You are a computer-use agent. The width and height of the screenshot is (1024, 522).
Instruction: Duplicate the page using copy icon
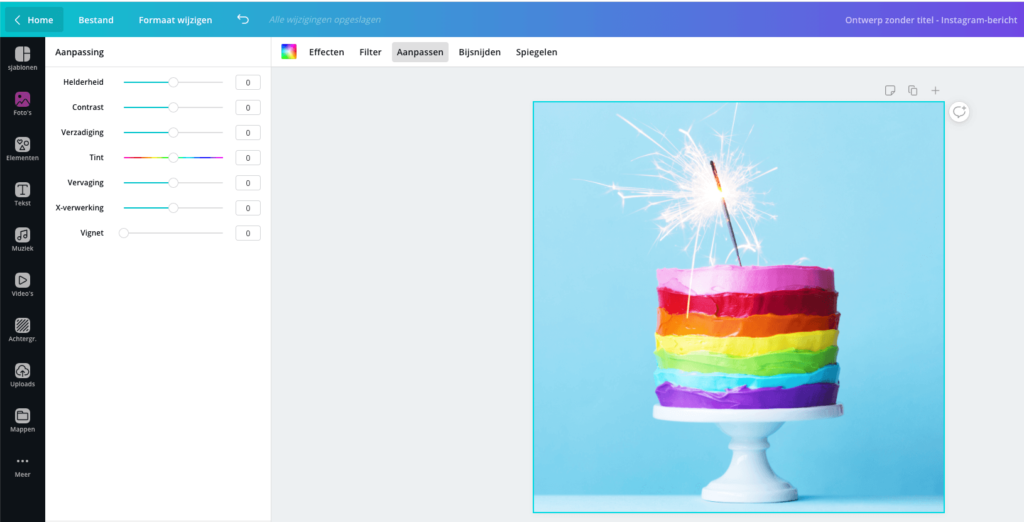click(x=912, y=91)
